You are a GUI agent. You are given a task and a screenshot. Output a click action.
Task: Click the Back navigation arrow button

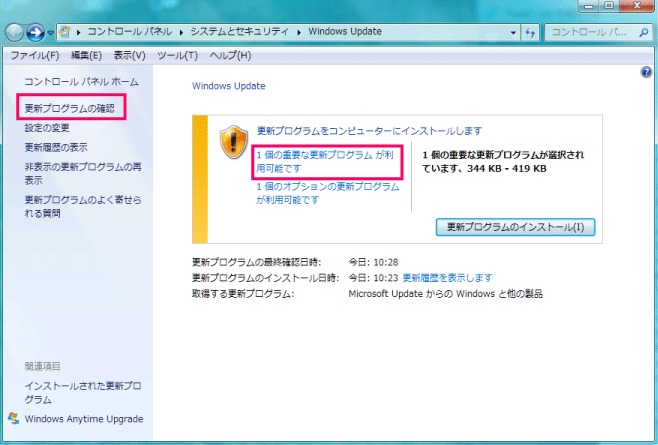click(x=15, y=32)
